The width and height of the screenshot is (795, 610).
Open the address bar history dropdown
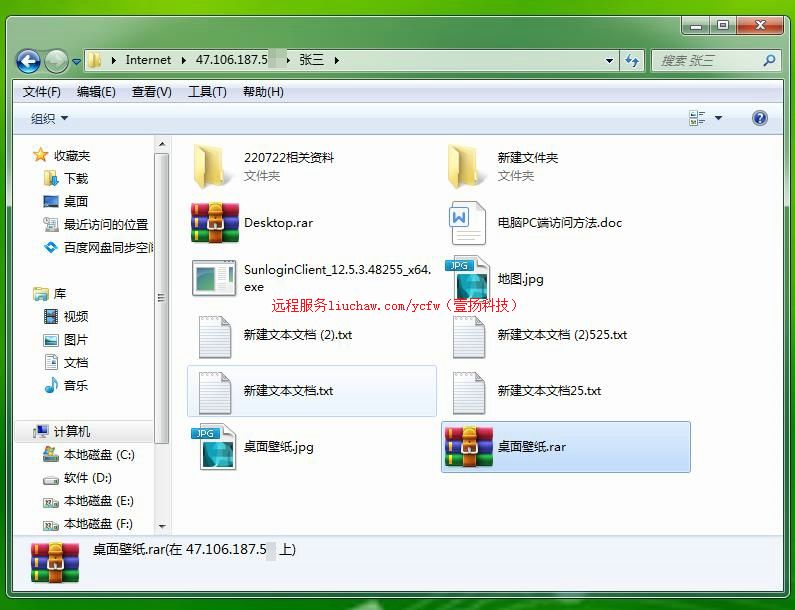click(x=609, y=61)
